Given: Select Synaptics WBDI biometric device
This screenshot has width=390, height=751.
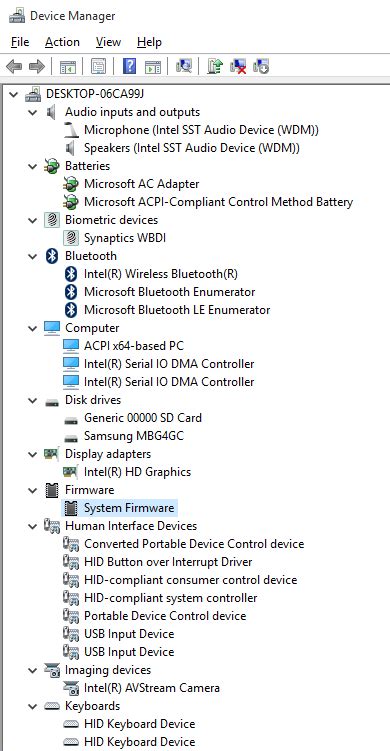Looking at the screenshot, I should coord(125,238).
